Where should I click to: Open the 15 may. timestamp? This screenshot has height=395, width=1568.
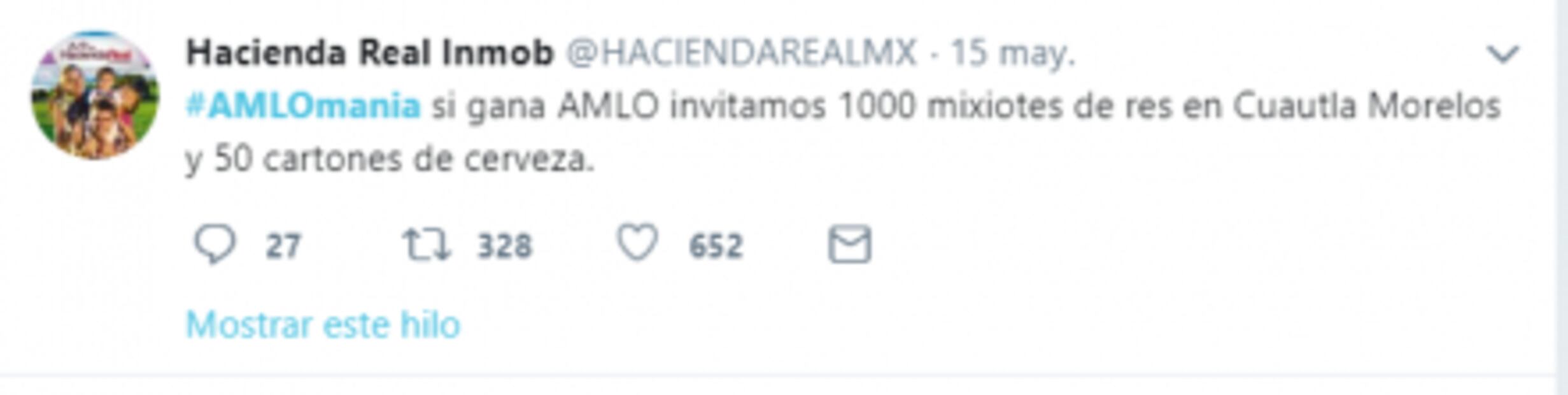pos(1013,54)
